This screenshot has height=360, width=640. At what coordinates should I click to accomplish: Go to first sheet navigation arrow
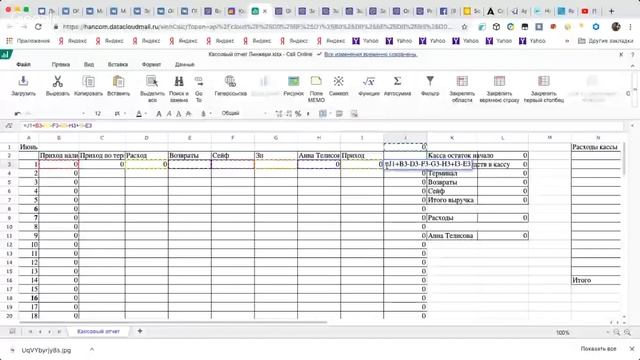30,332
